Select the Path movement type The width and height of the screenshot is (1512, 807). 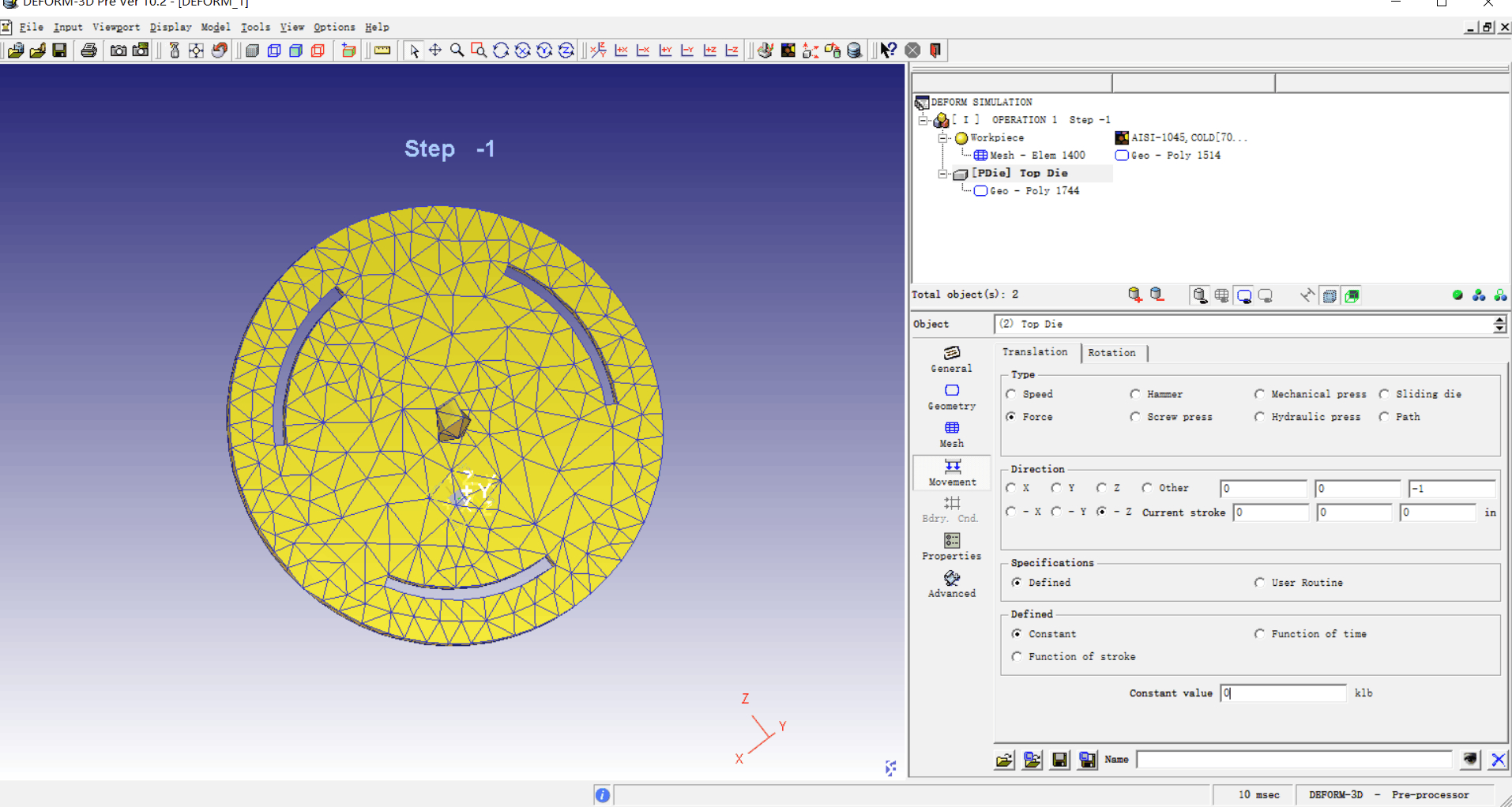1400,417
